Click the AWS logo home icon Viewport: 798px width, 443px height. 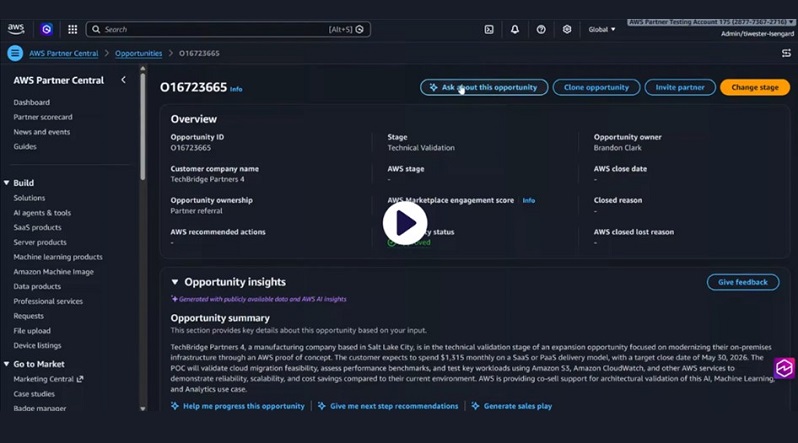click(x=16, y=29)
